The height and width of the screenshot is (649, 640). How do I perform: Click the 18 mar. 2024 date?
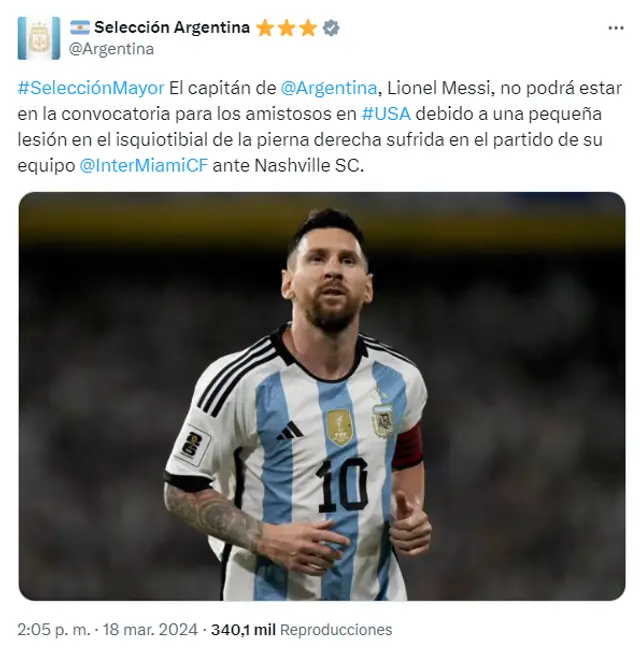150,630
